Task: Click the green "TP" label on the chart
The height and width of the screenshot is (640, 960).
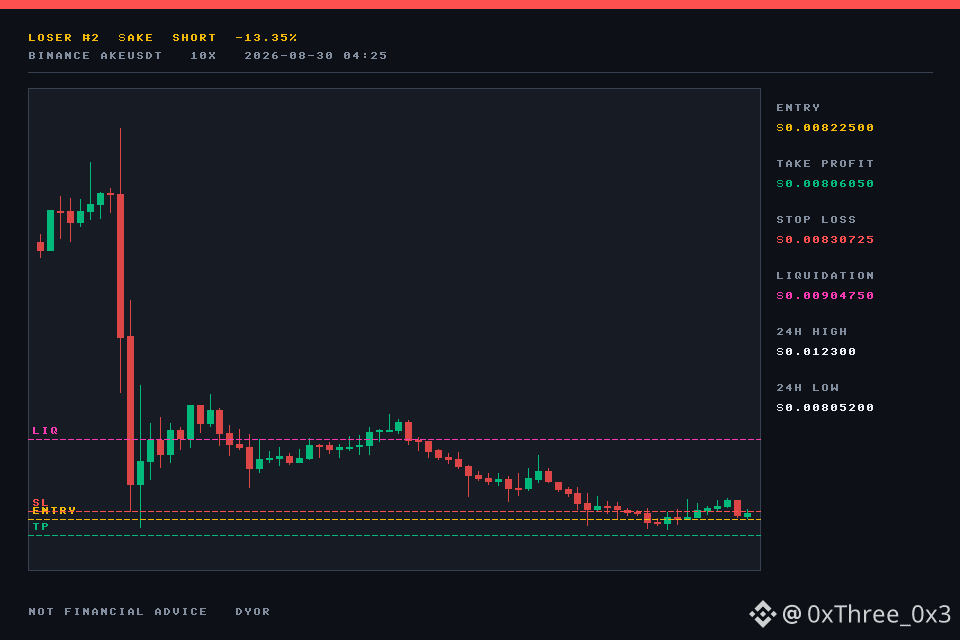Action: 40,527
